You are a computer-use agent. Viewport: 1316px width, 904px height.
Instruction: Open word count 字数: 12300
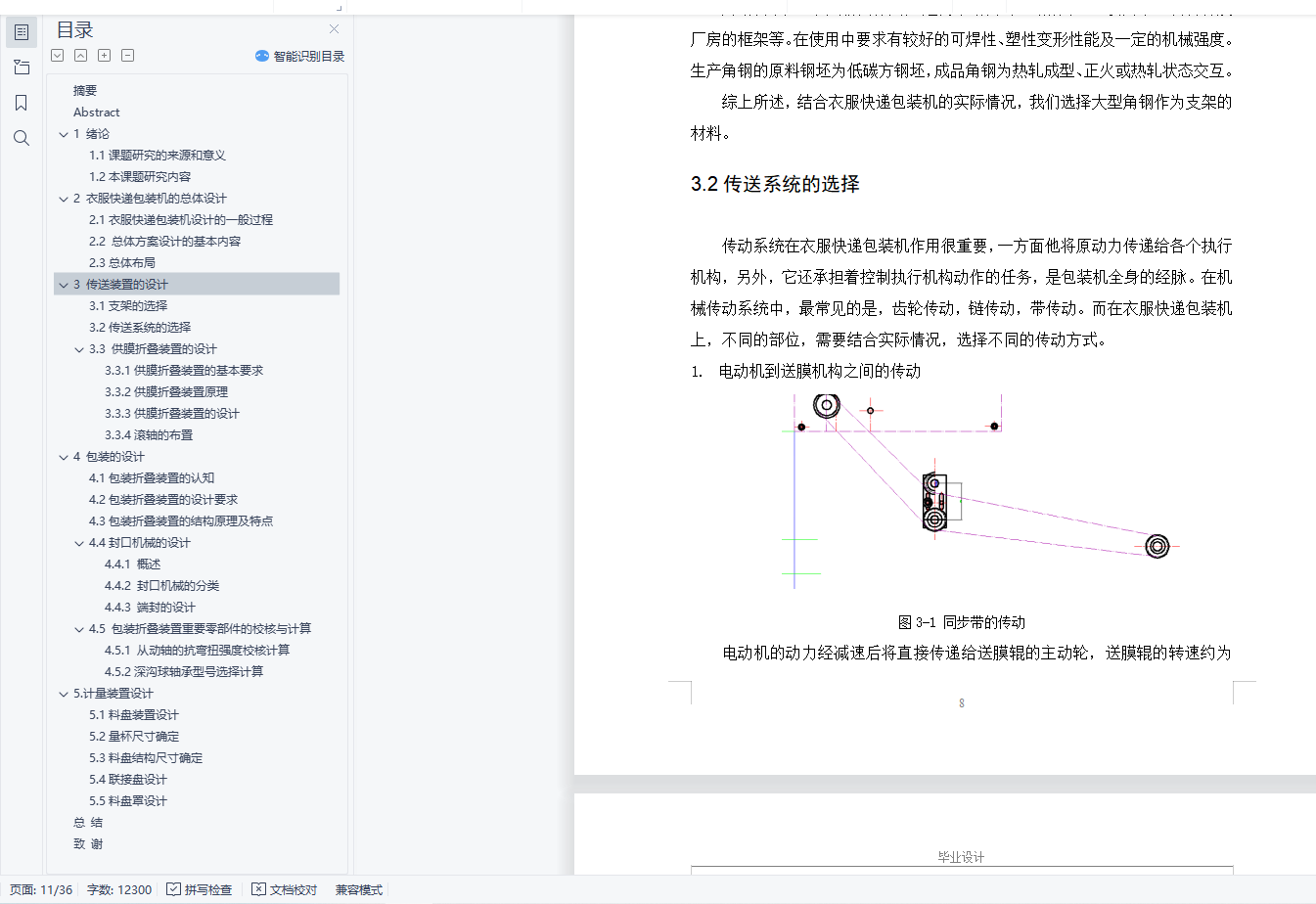coord(119,889)
